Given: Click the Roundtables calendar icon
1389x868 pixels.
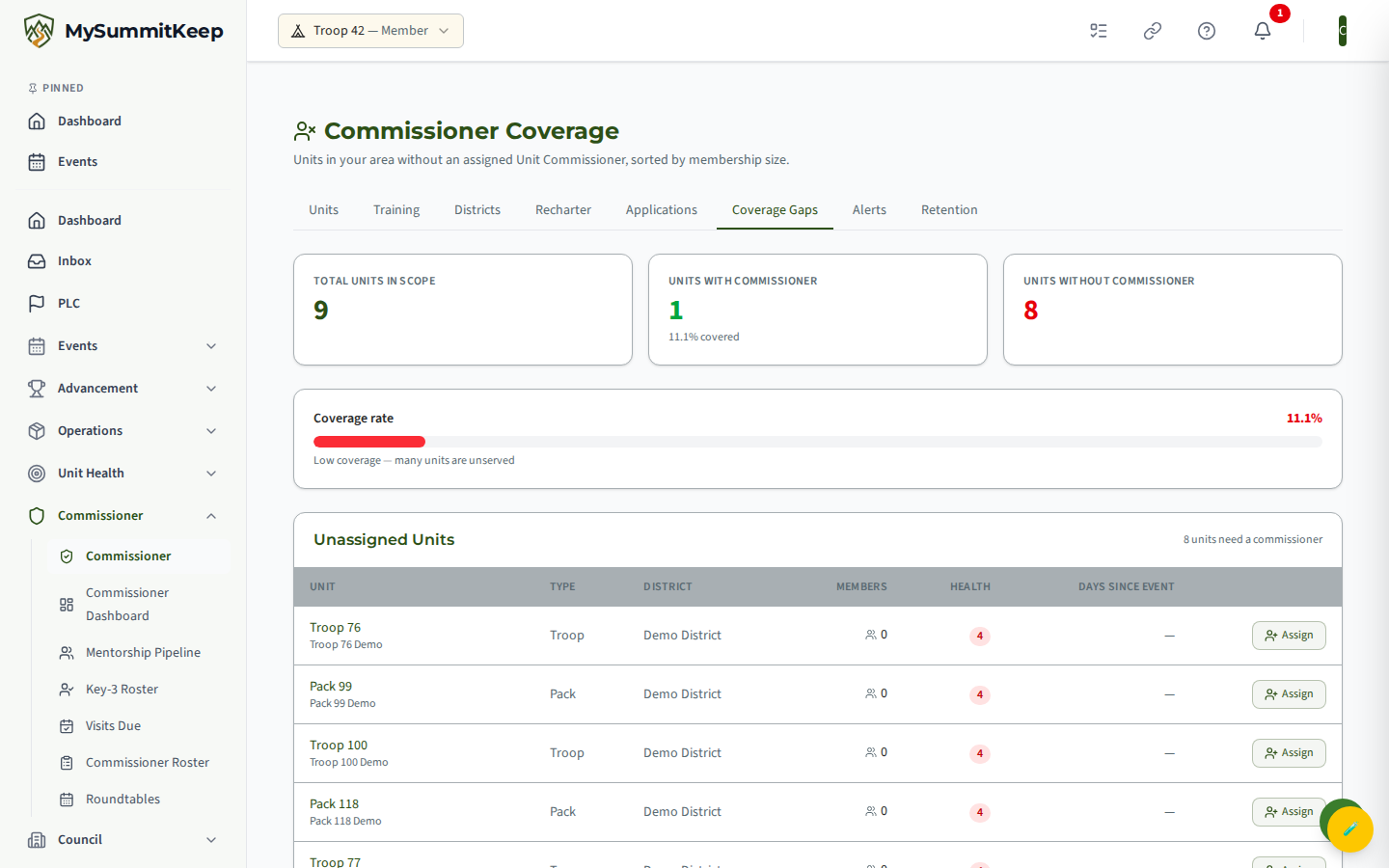Looking at the screenshot, I should click(67, 800).
